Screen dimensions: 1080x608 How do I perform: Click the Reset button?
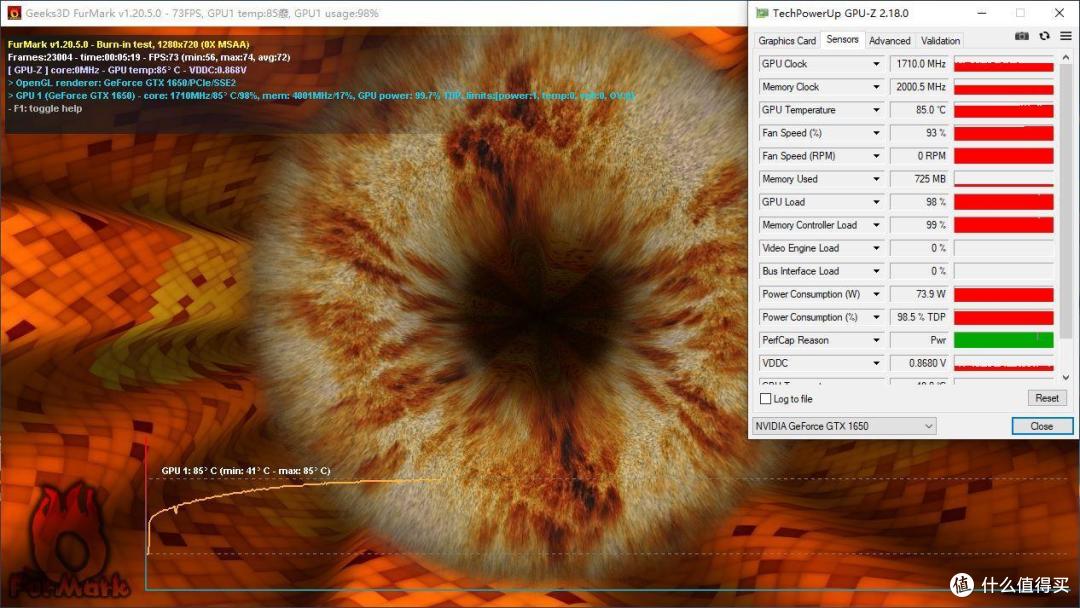[1047, 398]
